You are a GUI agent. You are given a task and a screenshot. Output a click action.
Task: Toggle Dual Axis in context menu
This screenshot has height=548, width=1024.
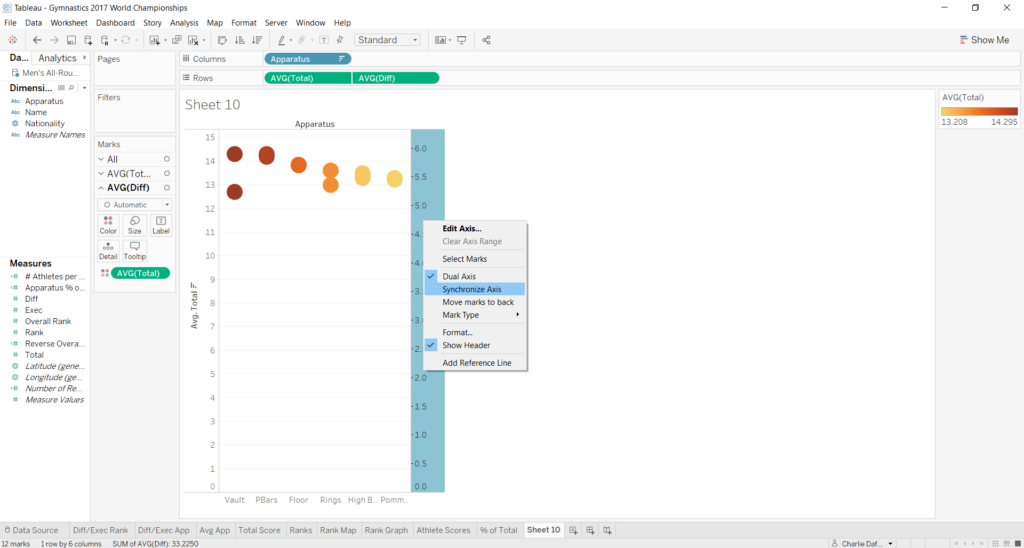(475, 276)
